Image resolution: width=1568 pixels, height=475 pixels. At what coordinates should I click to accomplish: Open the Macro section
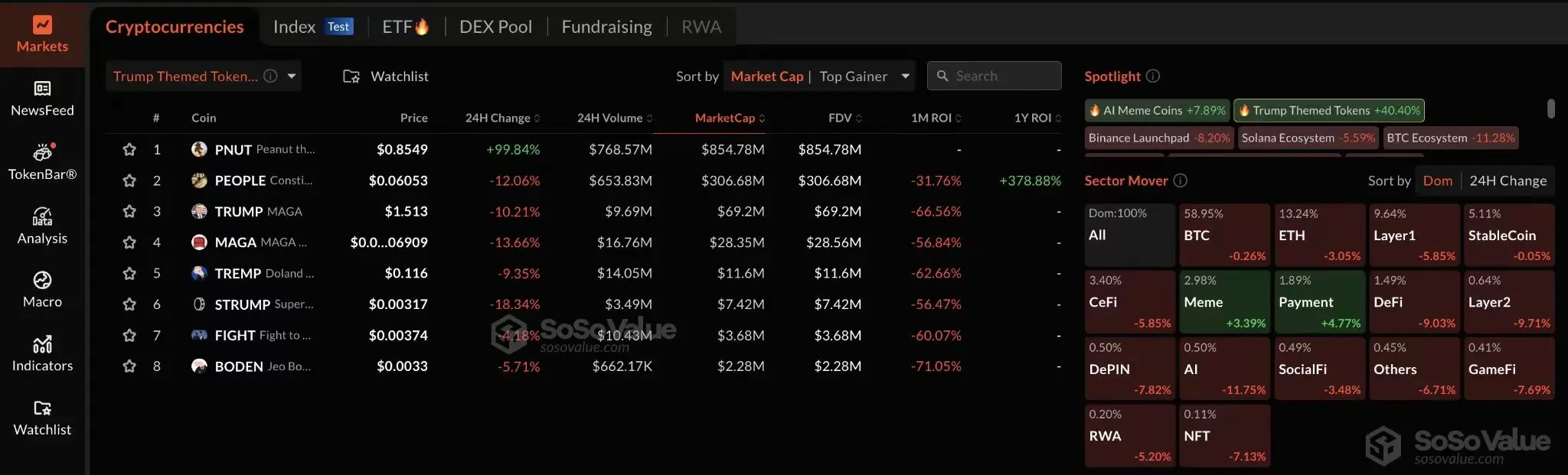(43, 289)
